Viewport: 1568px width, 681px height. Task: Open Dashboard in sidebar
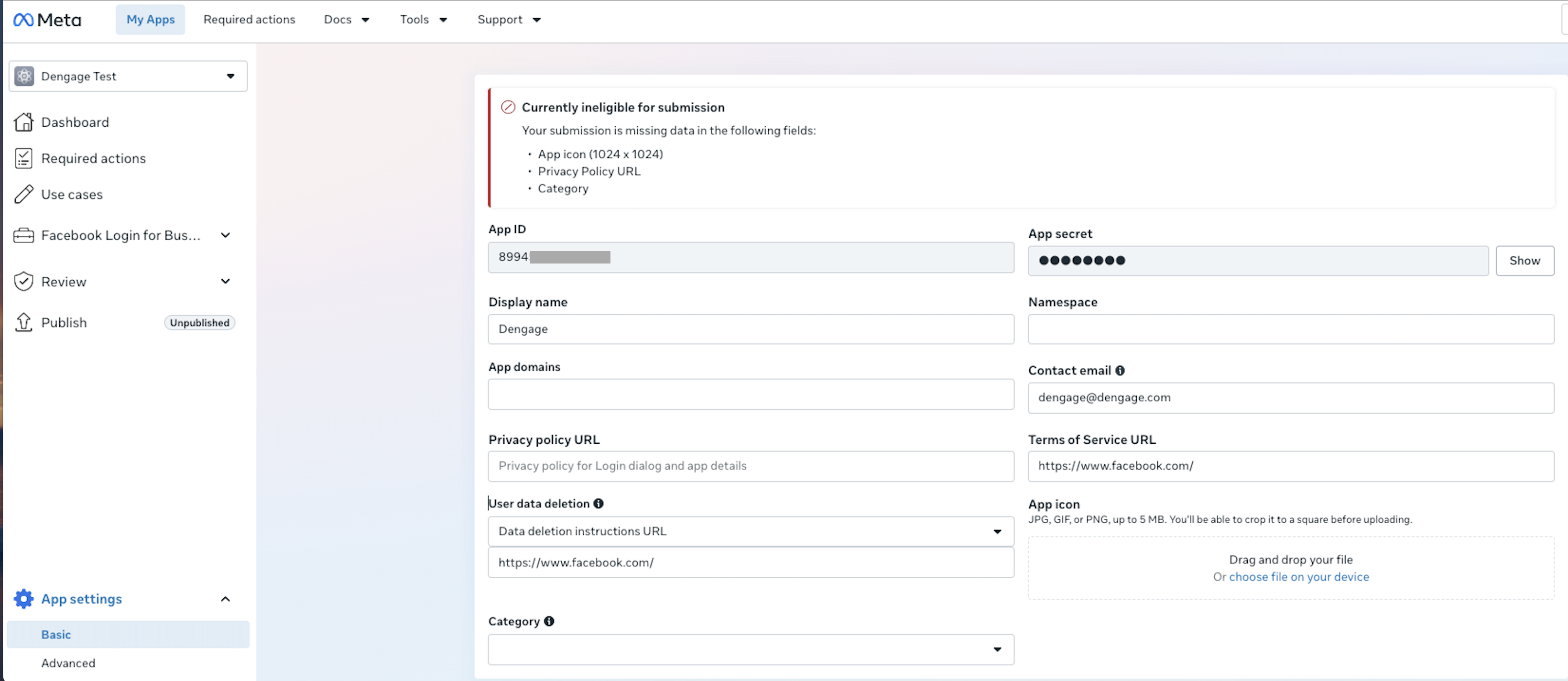pos(75,122)
